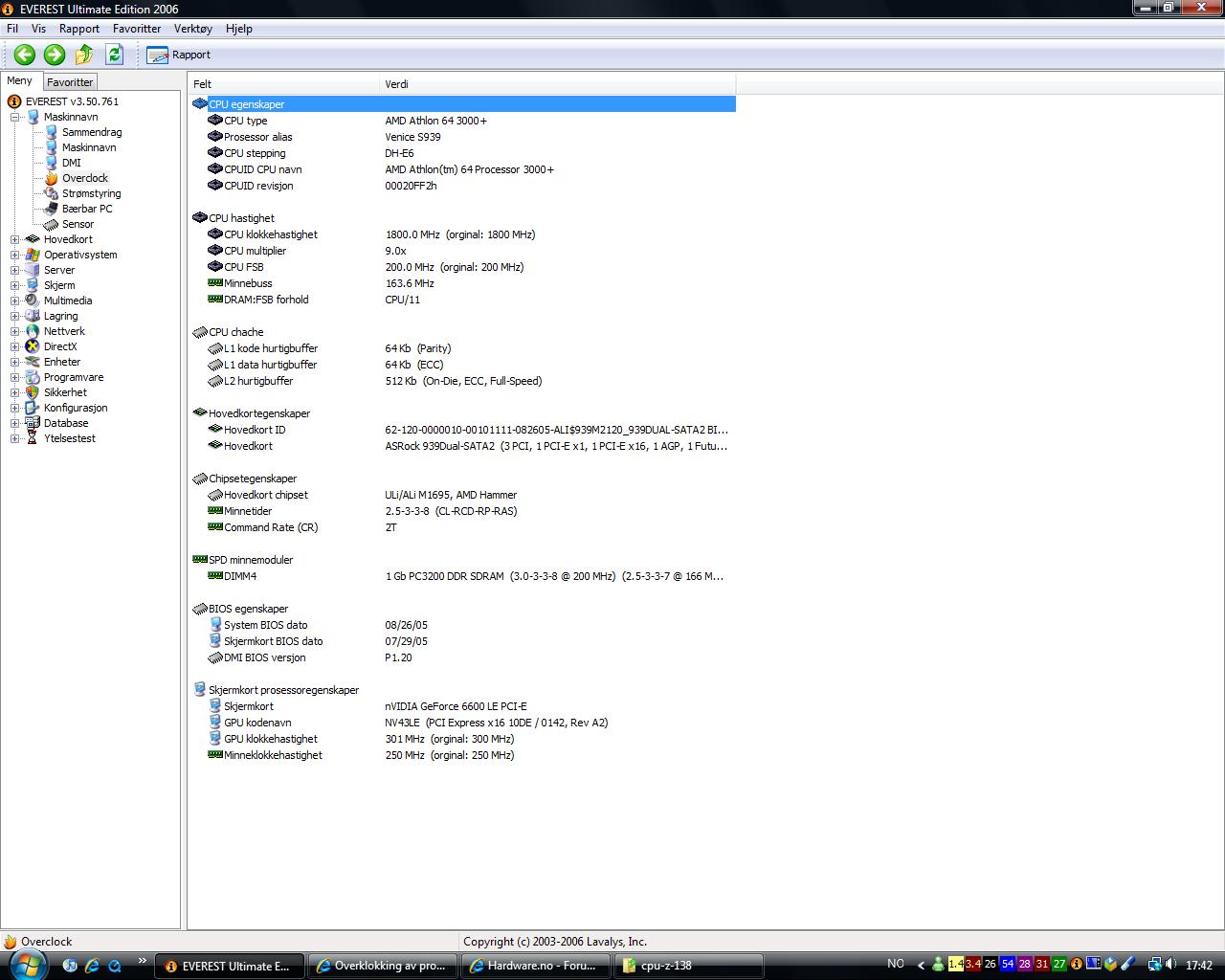Expand the Operativsystem tree node
This screenshot has height=980, width=1225.
point(15,255)
